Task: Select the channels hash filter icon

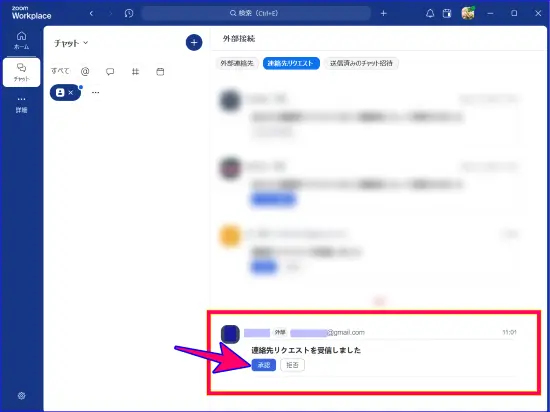Action: 135,72
